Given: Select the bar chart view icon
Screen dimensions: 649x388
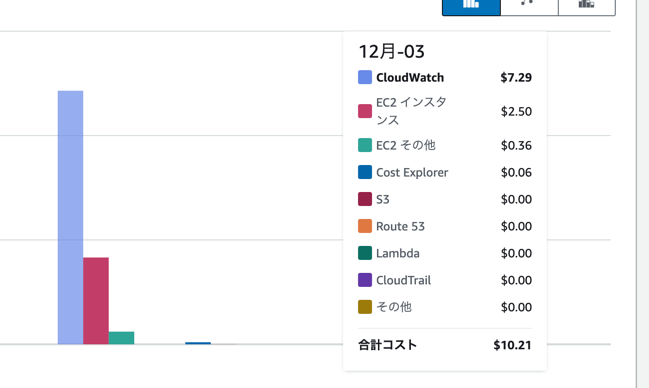Looking at the screenshot, I should click(x=471, y=7).
